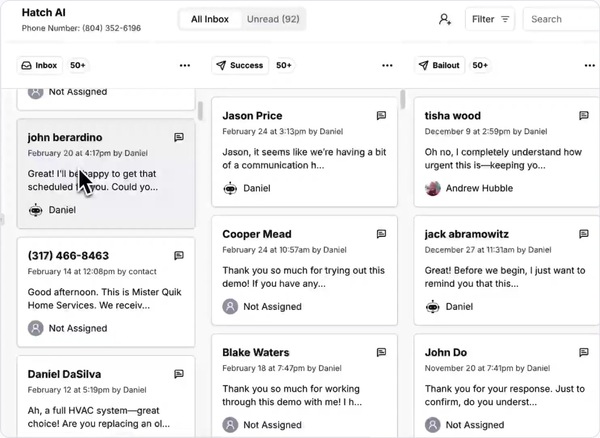The height and width of the screenshot is (438, 600).
Task: Switch to Unread (92) tab
Action: [x=273, y=19]
